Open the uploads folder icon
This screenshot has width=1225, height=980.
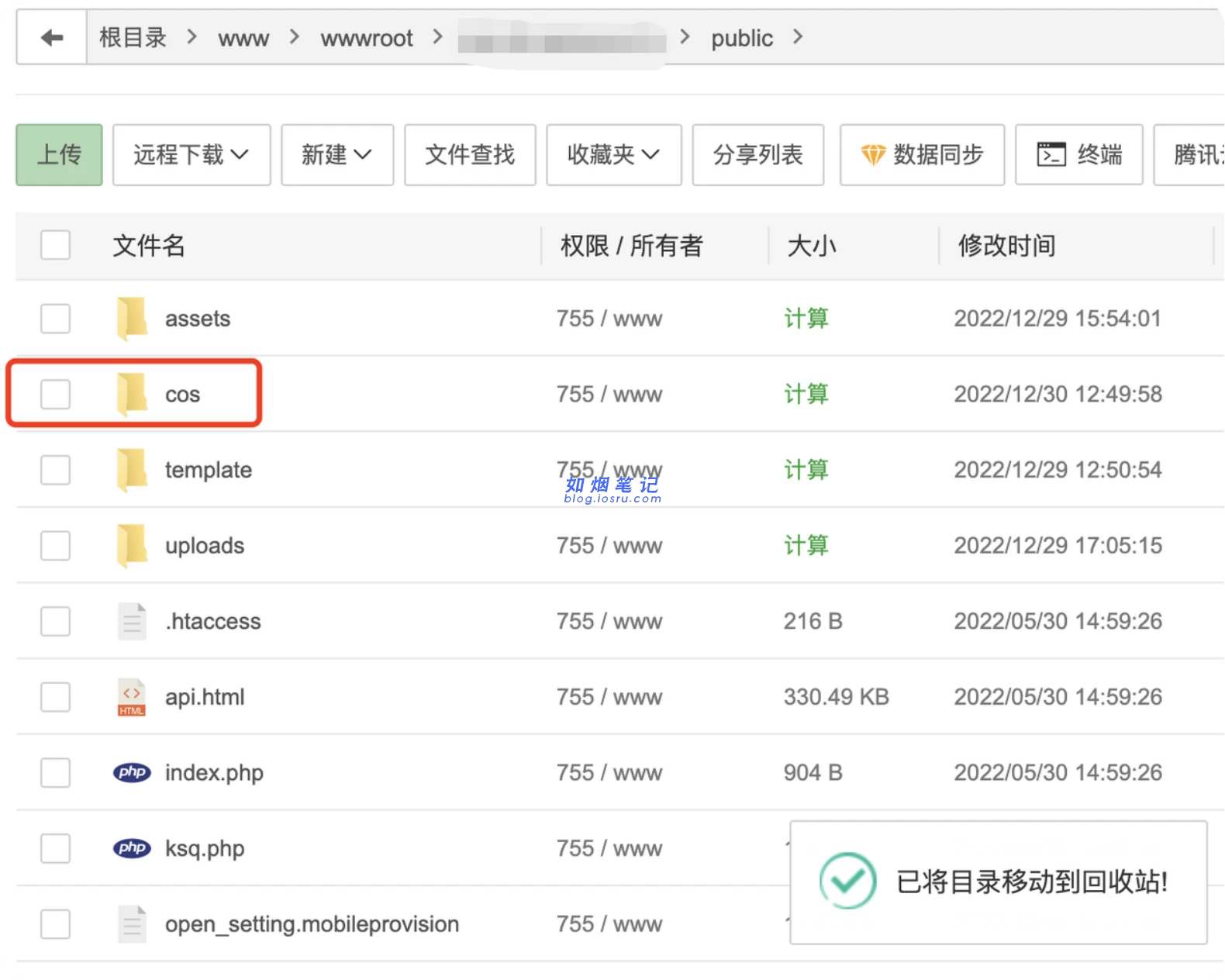tap(132, 545)
